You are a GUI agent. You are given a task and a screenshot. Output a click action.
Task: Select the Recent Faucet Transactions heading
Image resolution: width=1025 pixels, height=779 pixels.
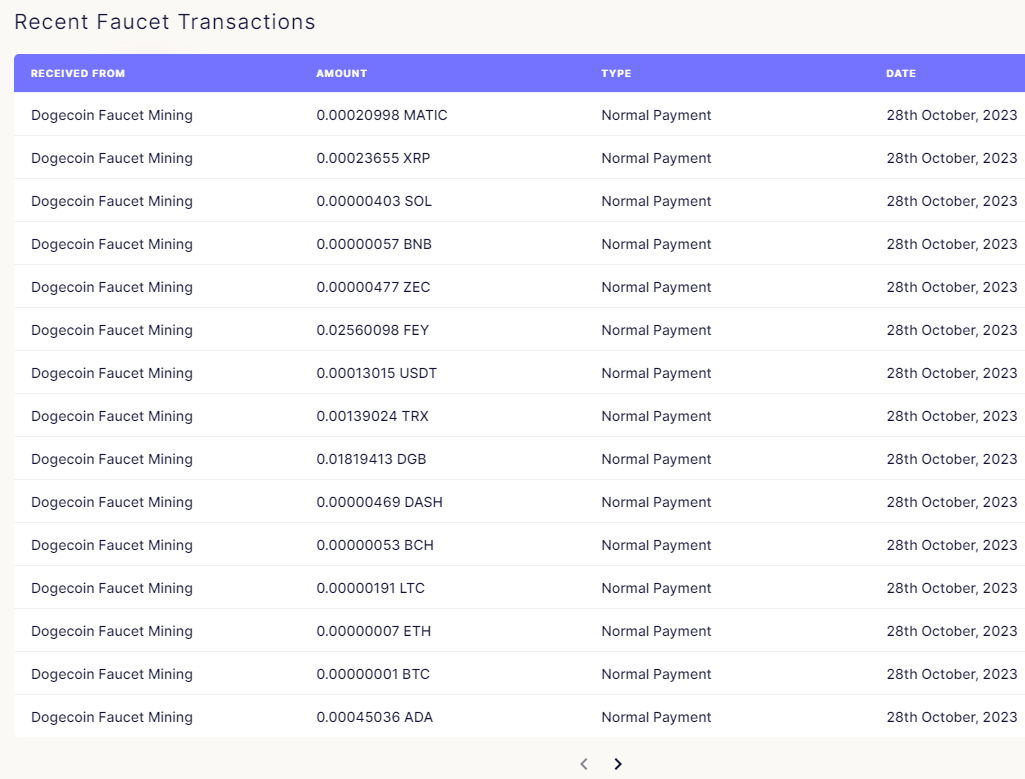165,22
